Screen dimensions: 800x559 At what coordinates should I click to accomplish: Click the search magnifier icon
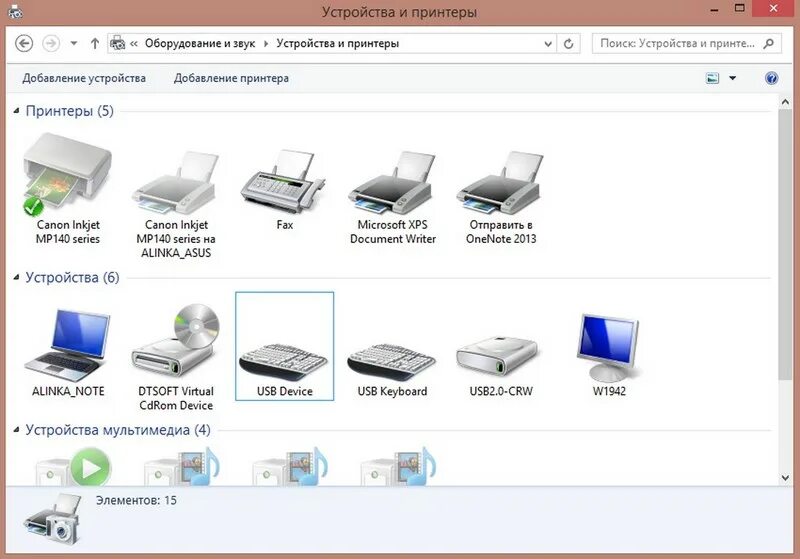(x=768, y=44)
